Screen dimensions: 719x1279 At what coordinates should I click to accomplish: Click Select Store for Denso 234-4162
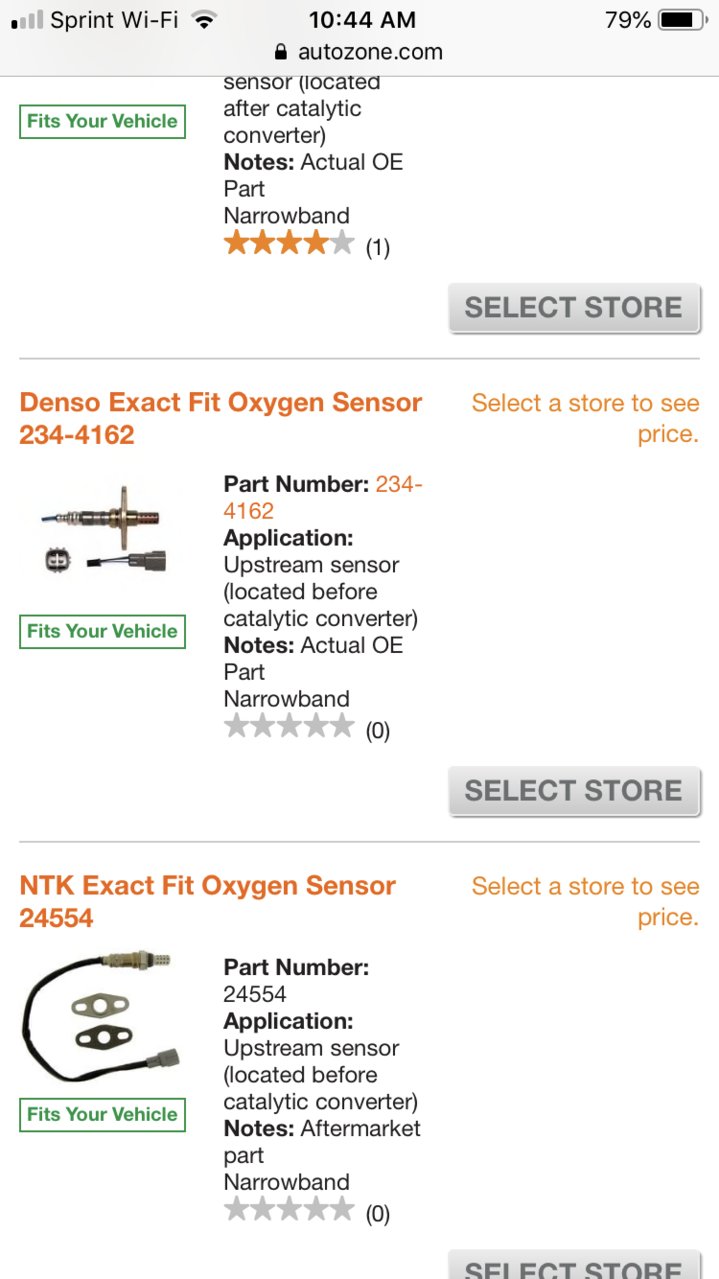pyautogui.click(x=574, y=791)
